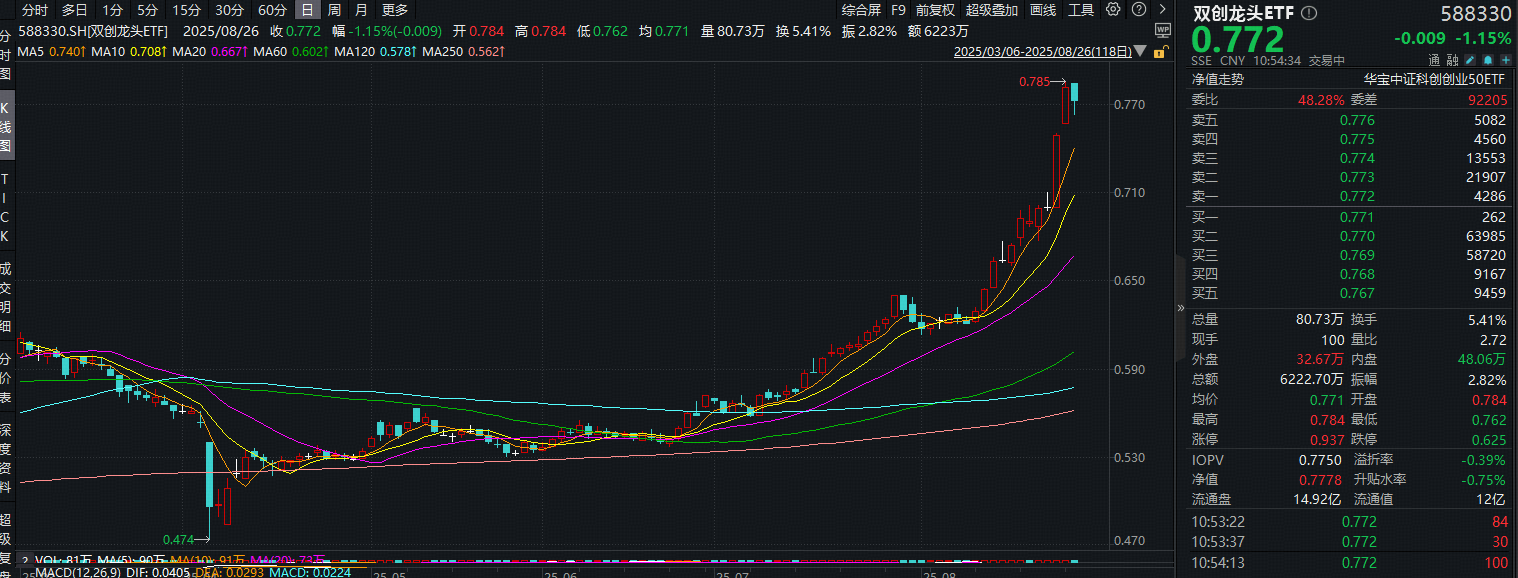Expand more toolbar options via the > chevron
The image size is (1518, 578).
coord(1164,10)
